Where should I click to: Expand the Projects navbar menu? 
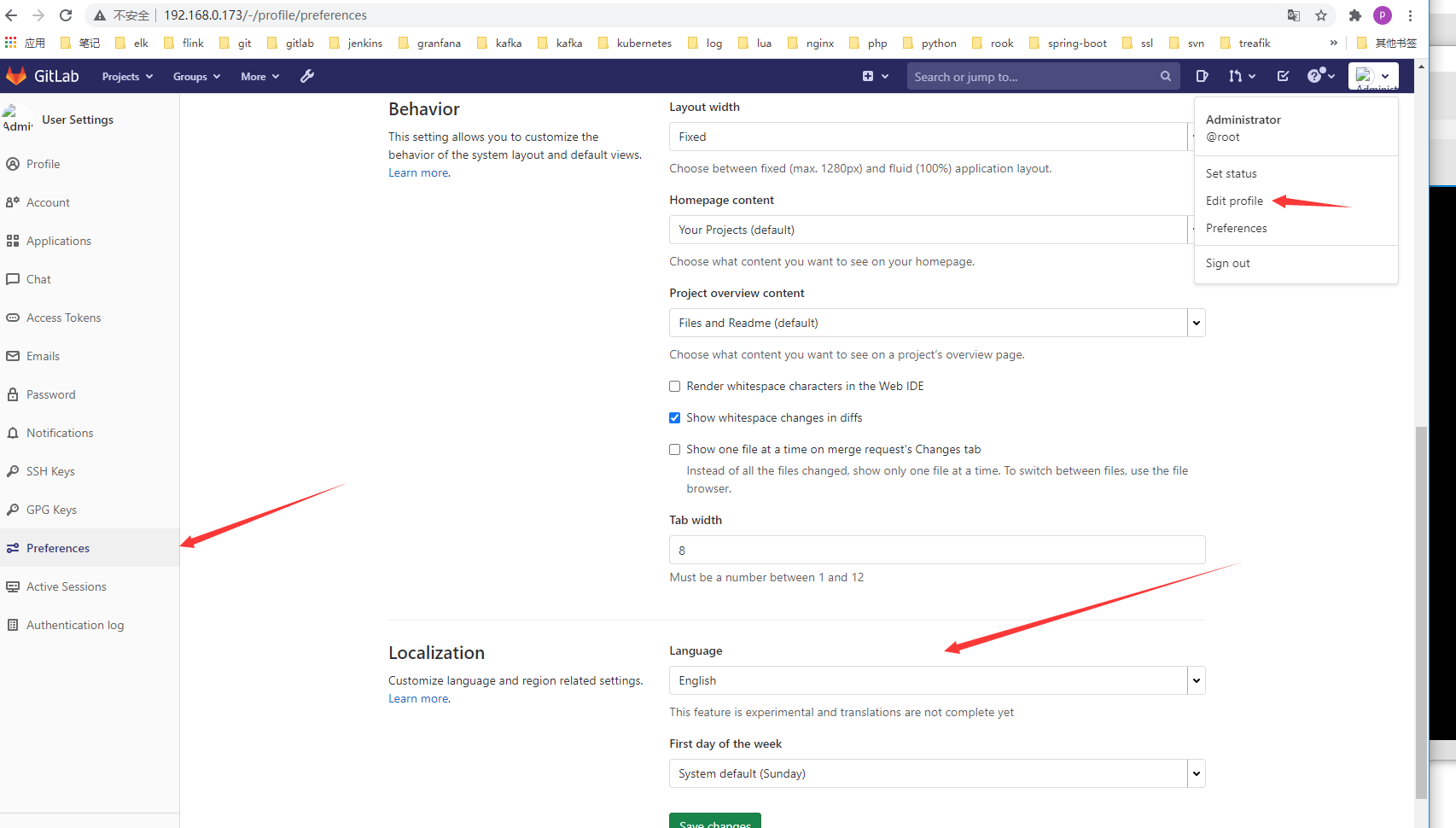pos(127,76)
